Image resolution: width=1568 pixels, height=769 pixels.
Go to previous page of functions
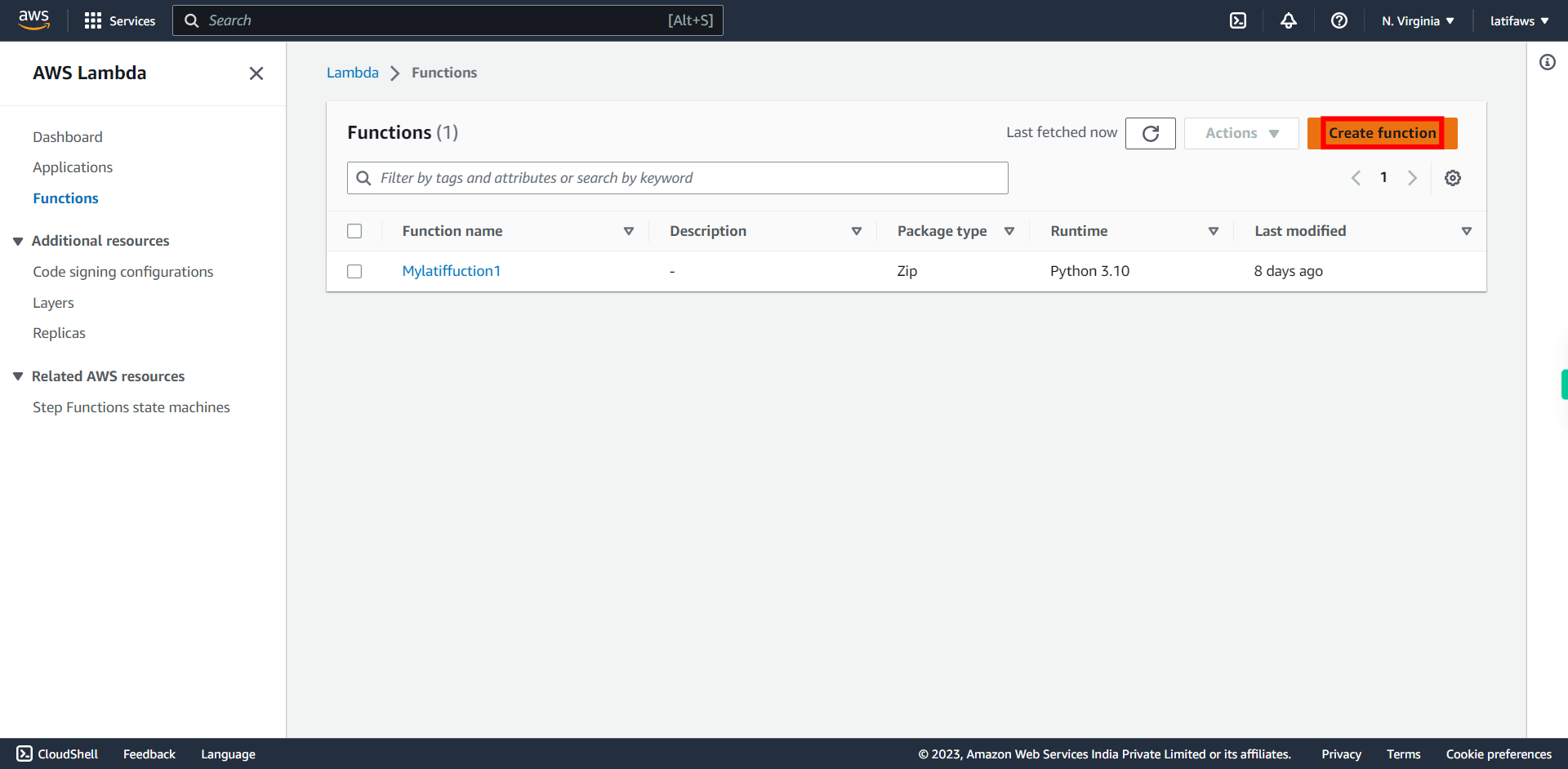click(x=1356, y=178)
